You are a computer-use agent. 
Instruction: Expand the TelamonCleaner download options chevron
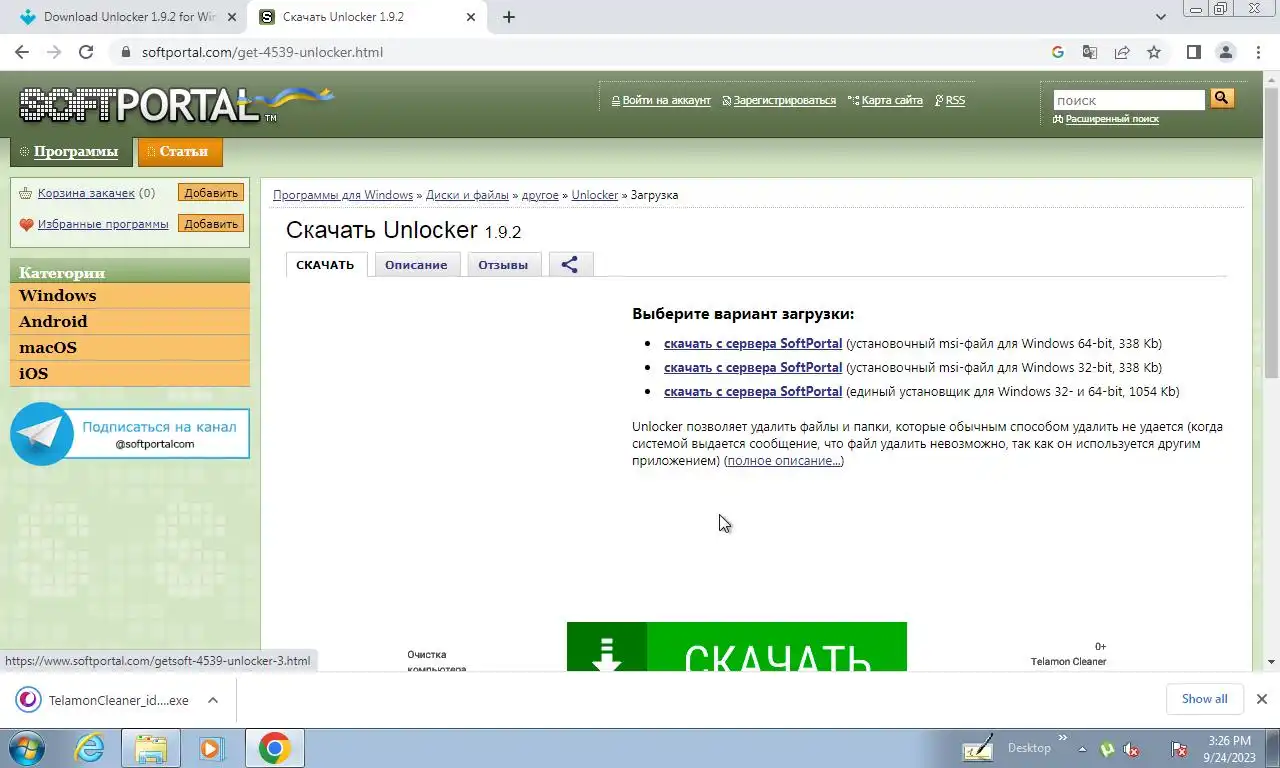(213, 700)
